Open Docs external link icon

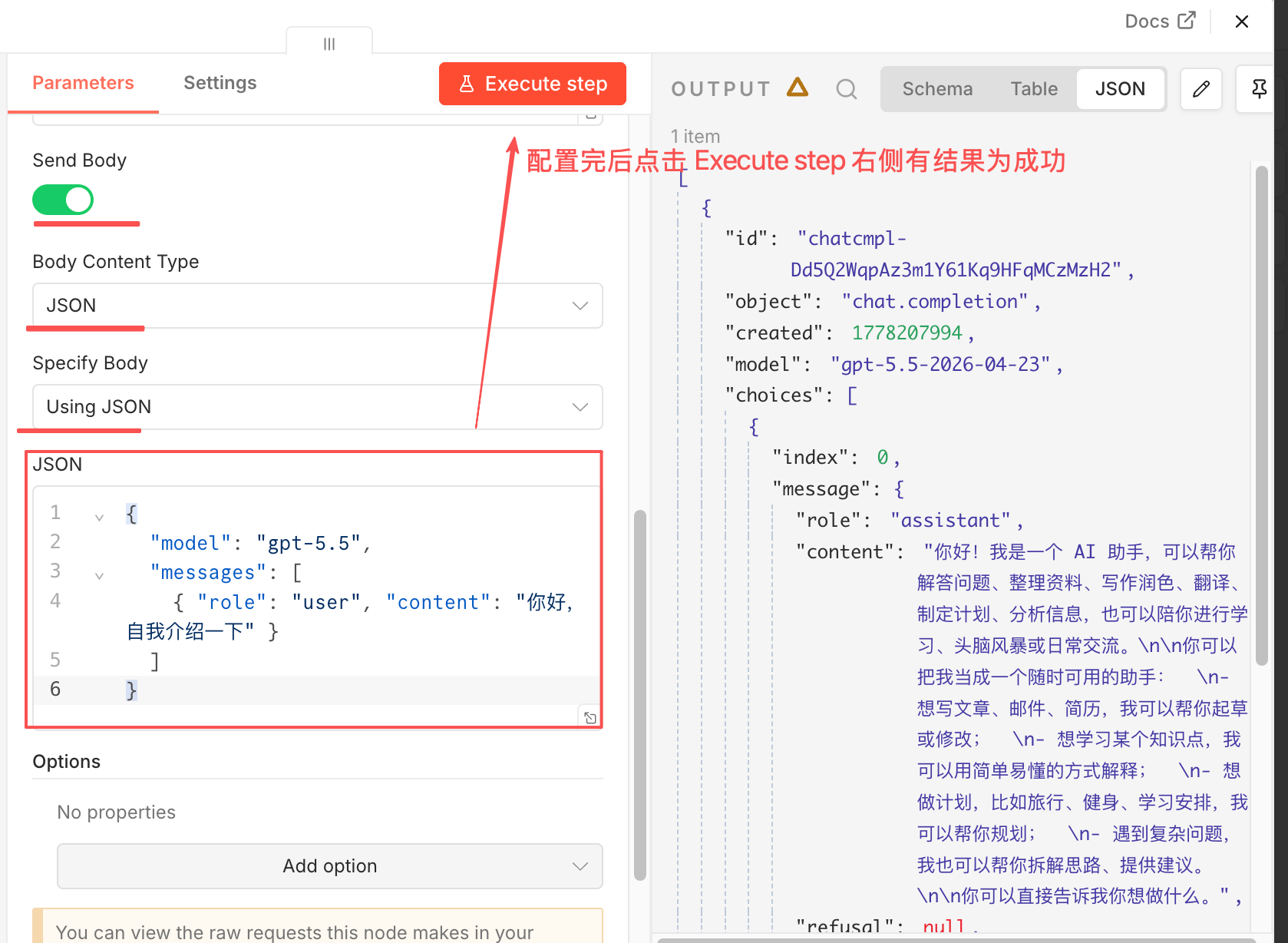coord(1187,21)
